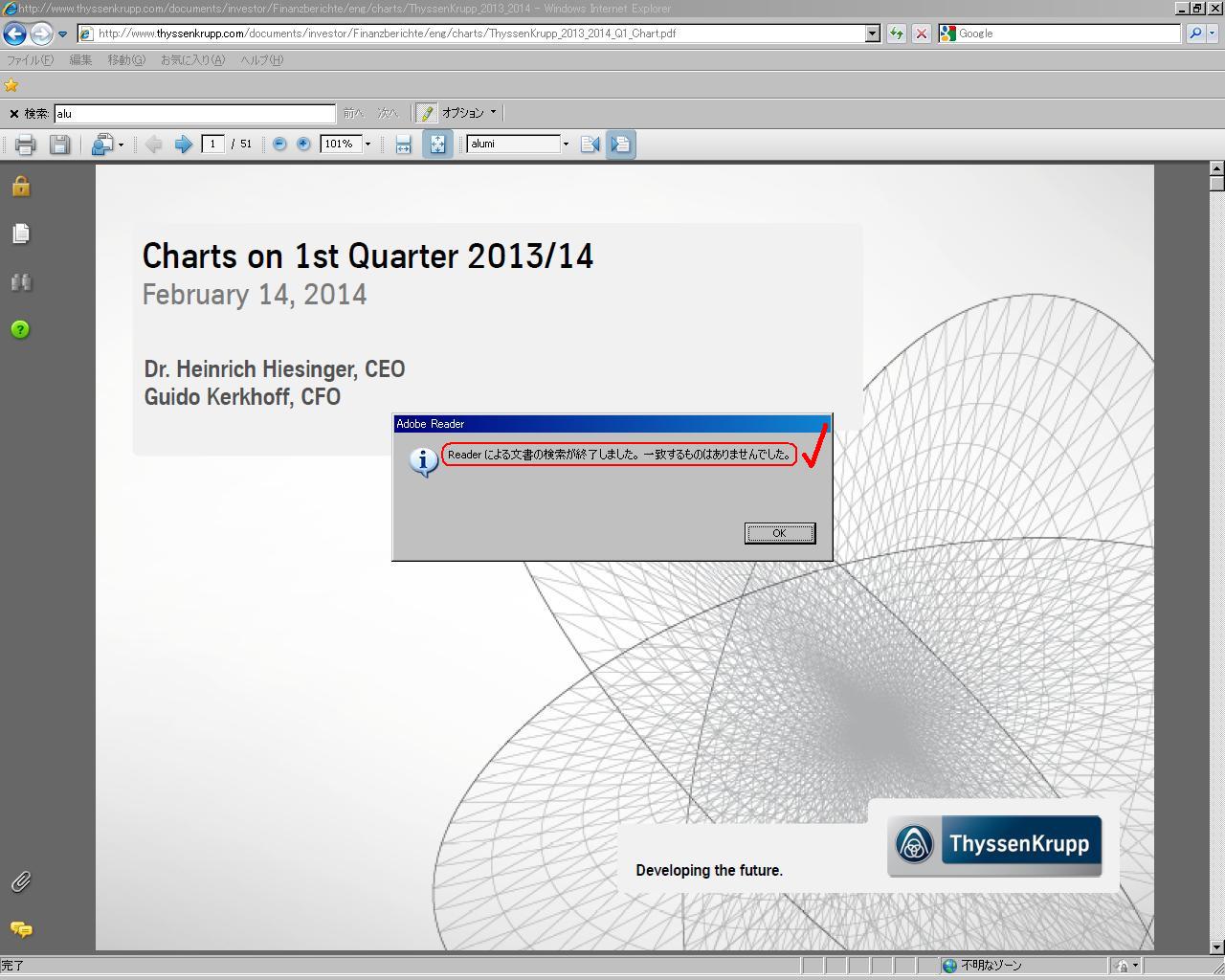
Task: Click the scroll up arrow of vertical scrollbar
Action: [x=1216, y=168]
